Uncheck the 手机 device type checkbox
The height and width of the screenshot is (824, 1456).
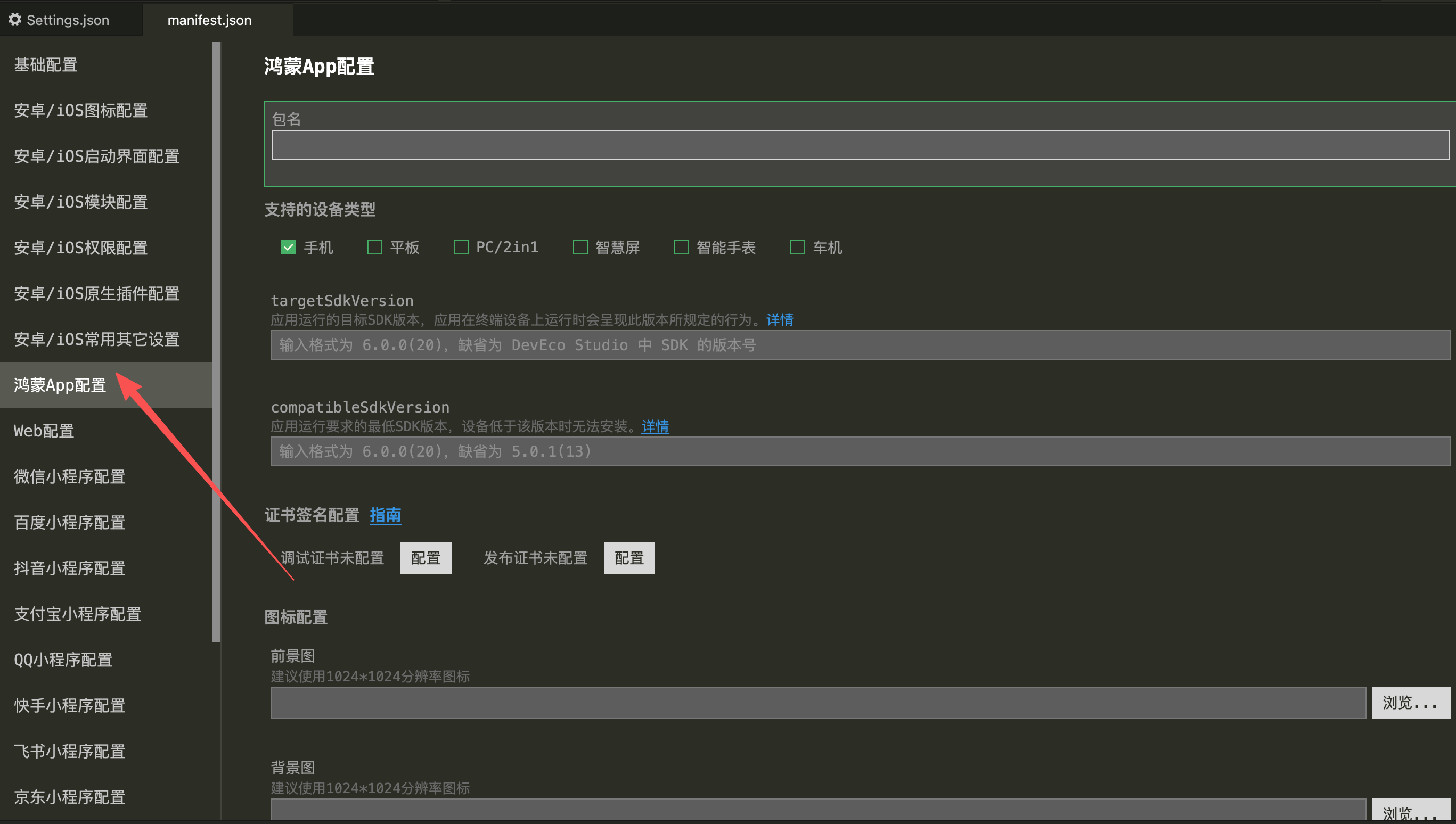click(289, 248)
